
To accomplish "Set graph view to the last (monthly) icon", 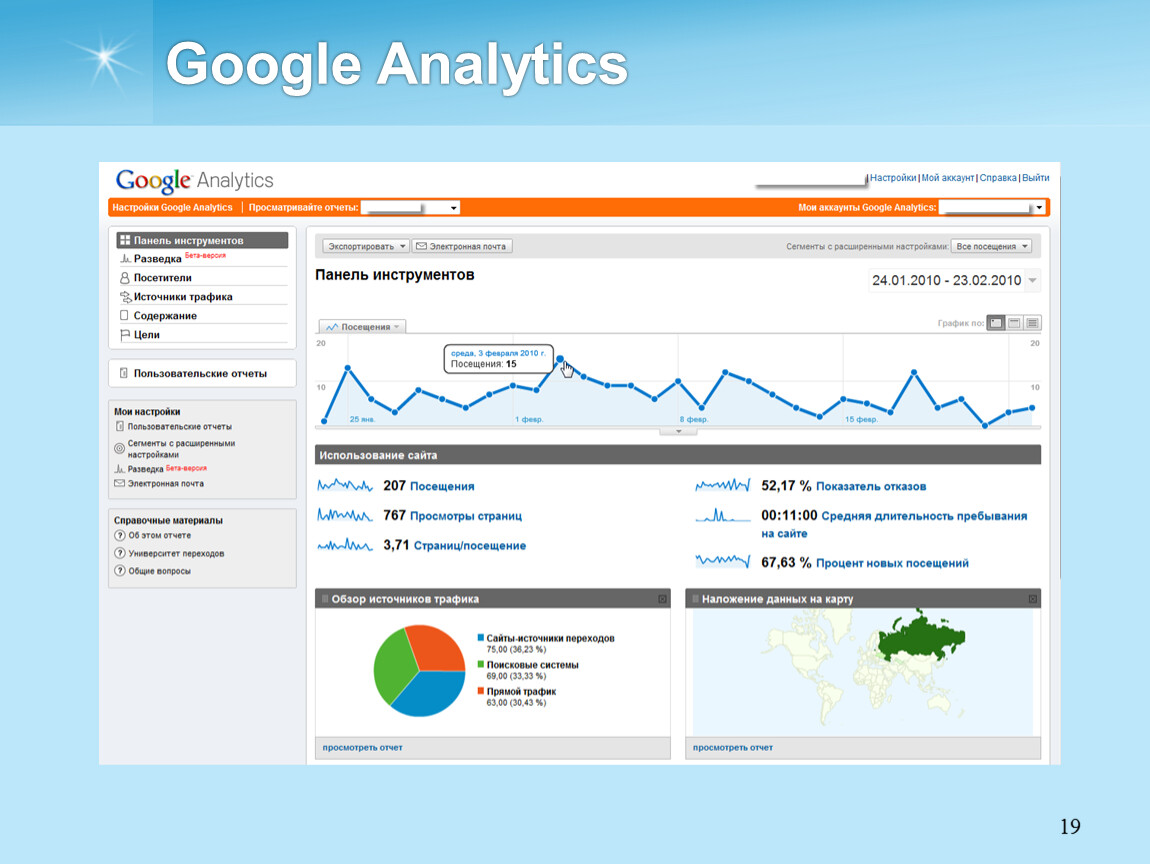I will click(1032, 323).
